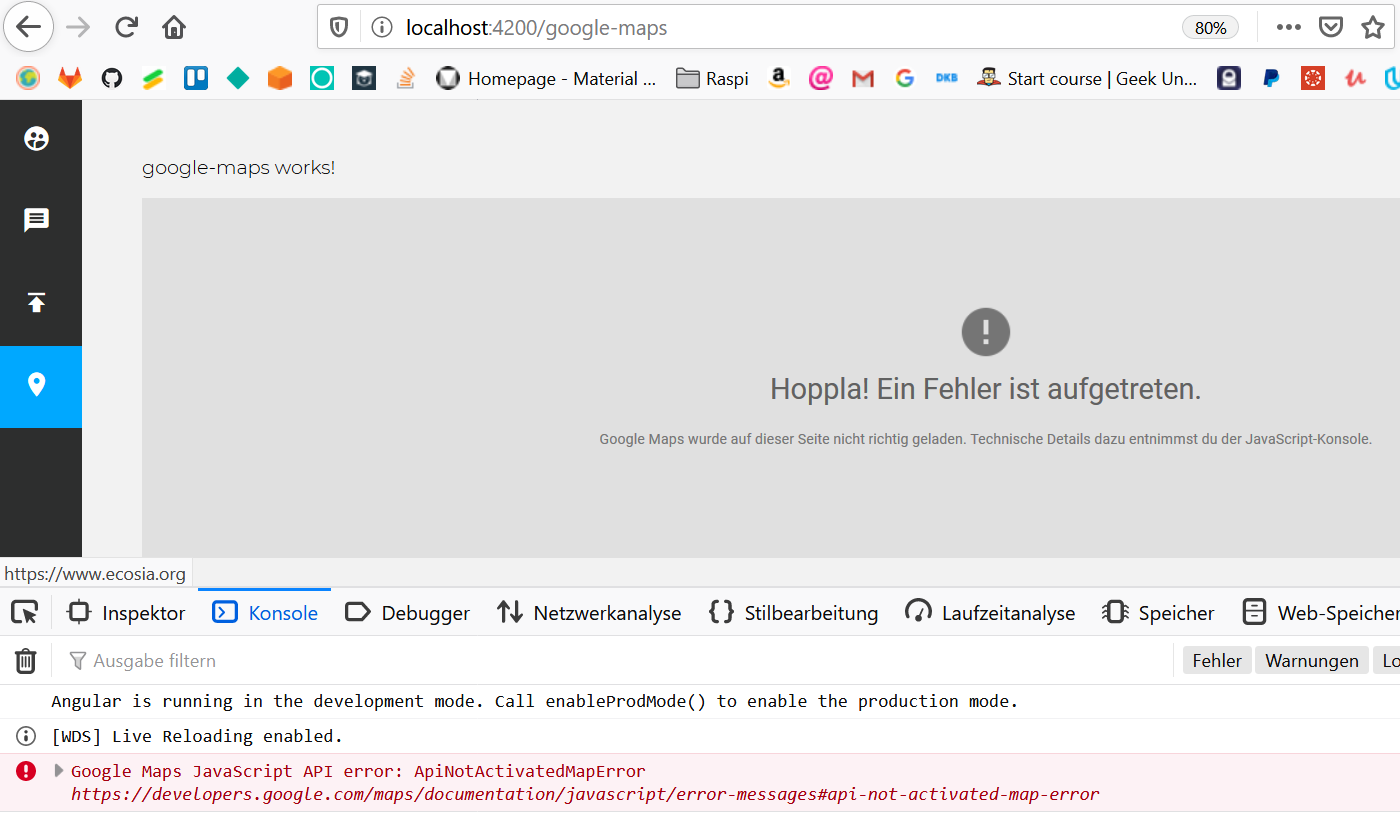The width and height of the screenshot is (1400, 815).
Task: Open the orange cube bookmark
Action: (x=280, y=78)
